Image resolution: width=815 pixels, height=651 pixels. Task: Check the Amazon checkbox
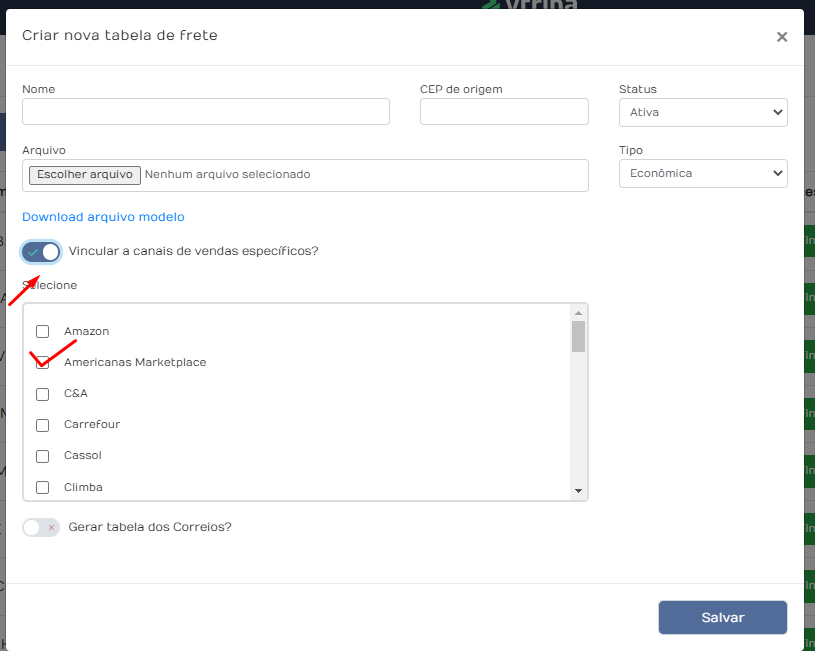pyautogui.click(x=43, y=331)
